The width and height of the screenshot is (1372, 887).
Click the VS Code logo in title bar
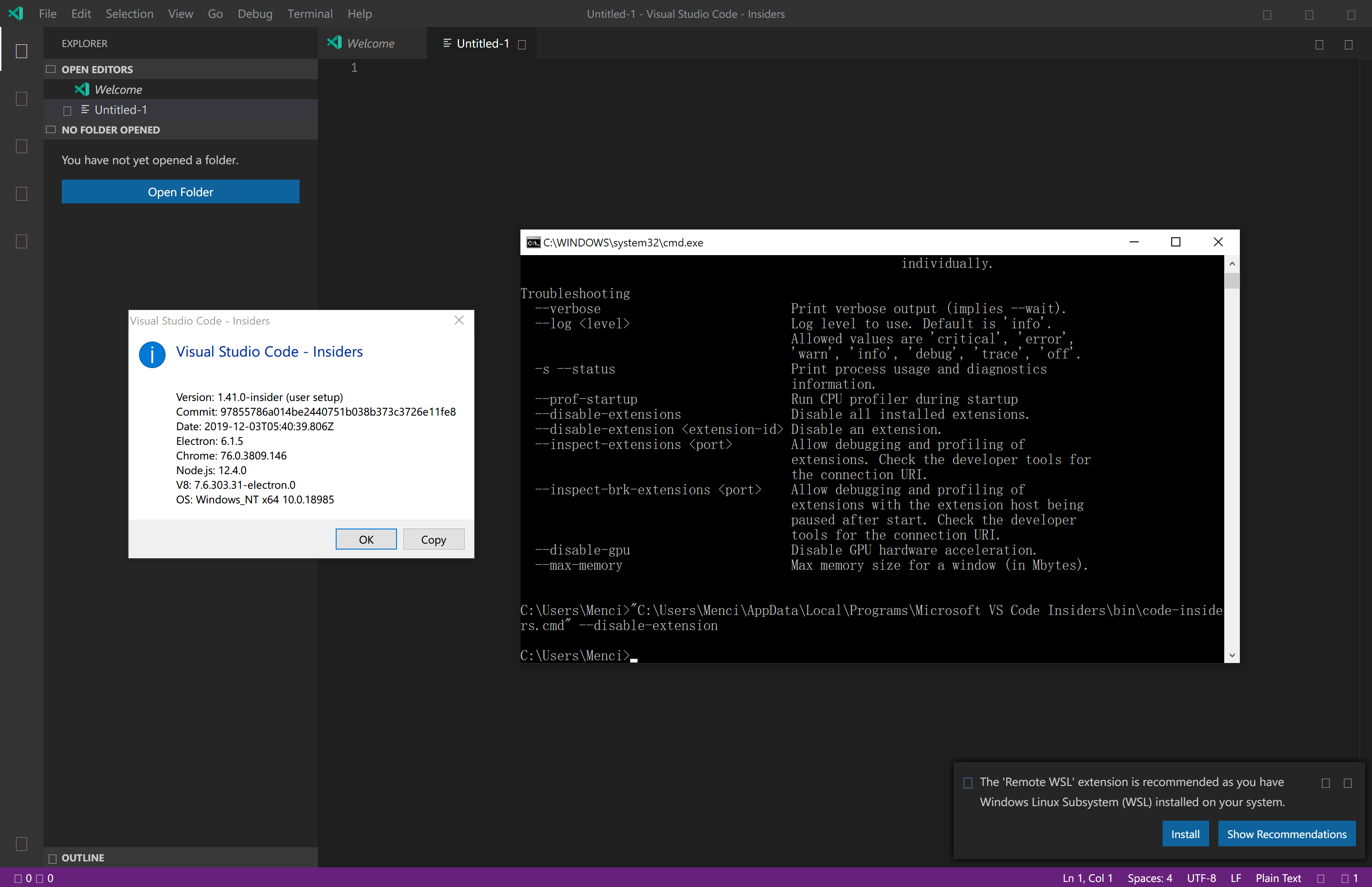pyautogui.click(x=16, y=13)
